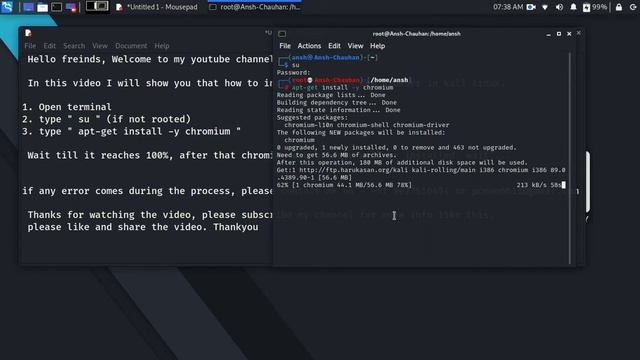Click 'Thanks for watching the video' line
Image resolution: width=640 pixels, height=360 pixels.
(x=150, y=215)
